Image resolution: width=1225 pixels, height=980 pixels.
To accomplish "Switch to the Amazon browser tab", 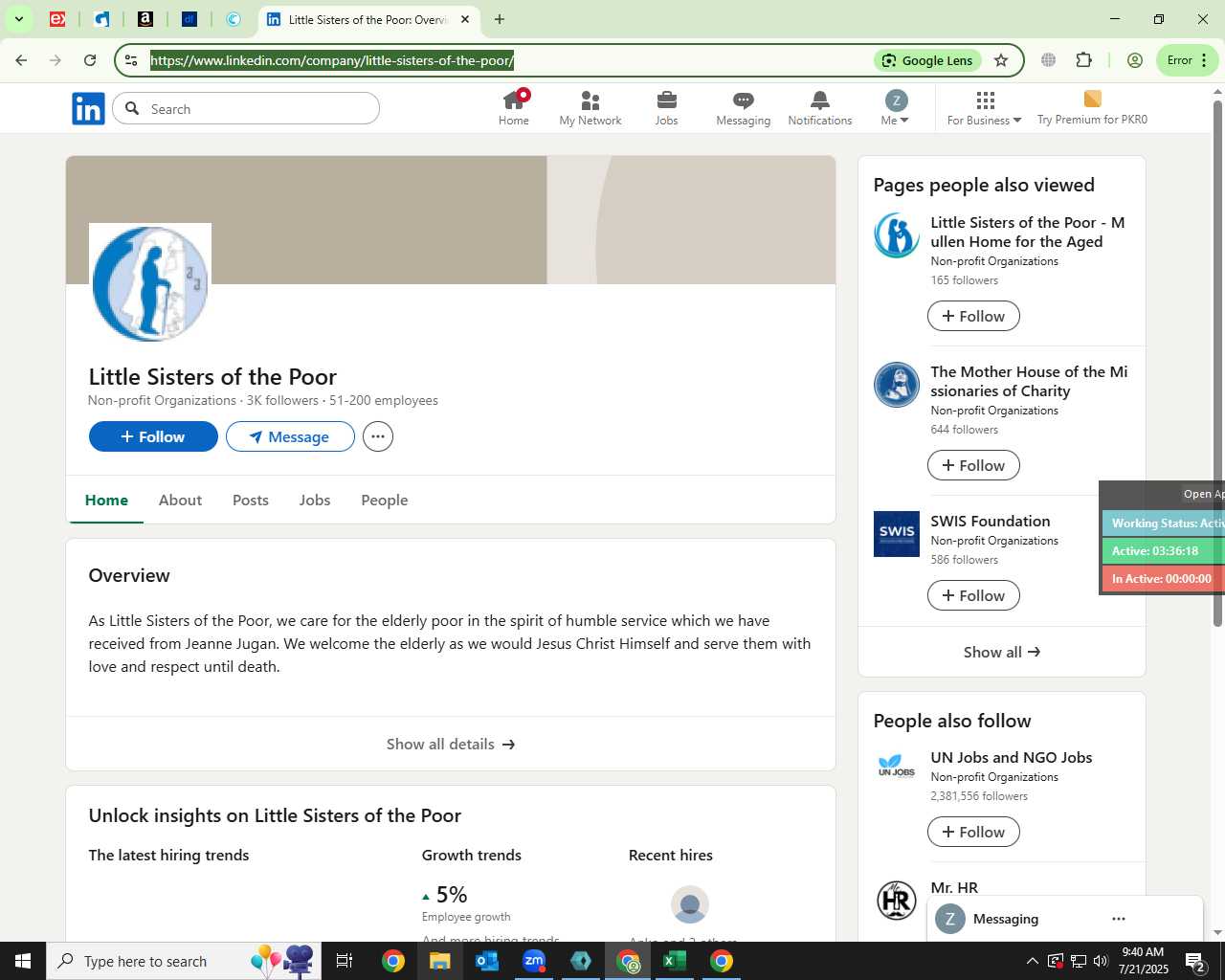I will [x=145, y=19].
